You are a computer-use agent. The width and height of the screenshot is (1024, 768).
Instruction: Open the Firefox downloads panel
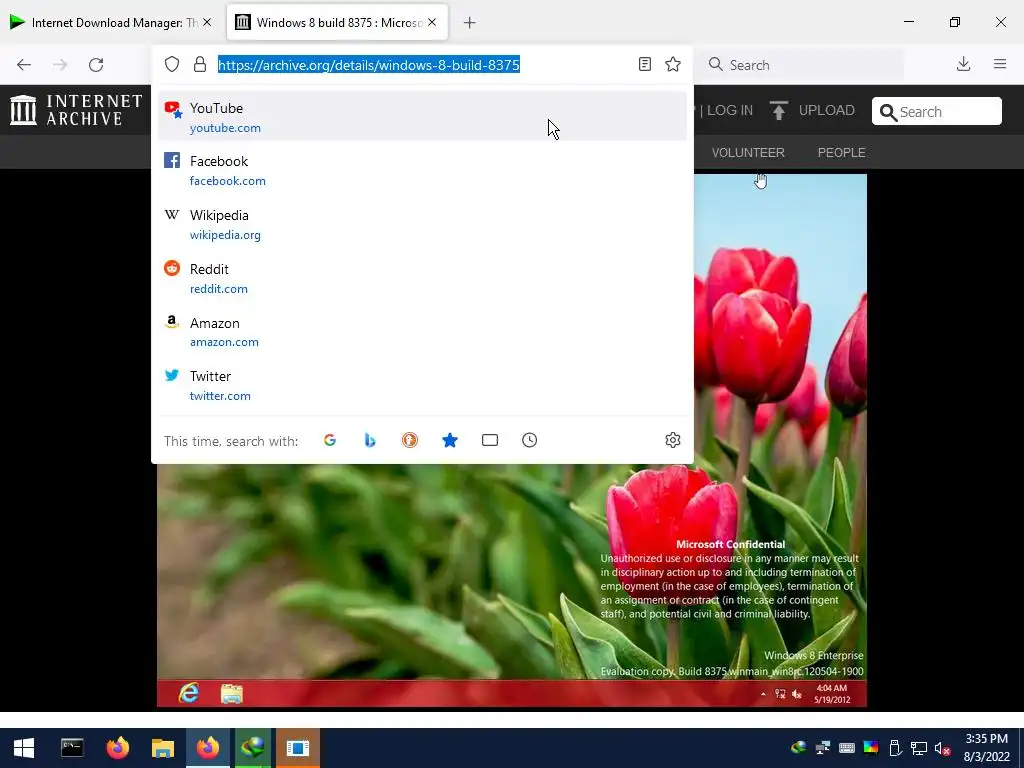pyautogui.click(x=963, y=64)
